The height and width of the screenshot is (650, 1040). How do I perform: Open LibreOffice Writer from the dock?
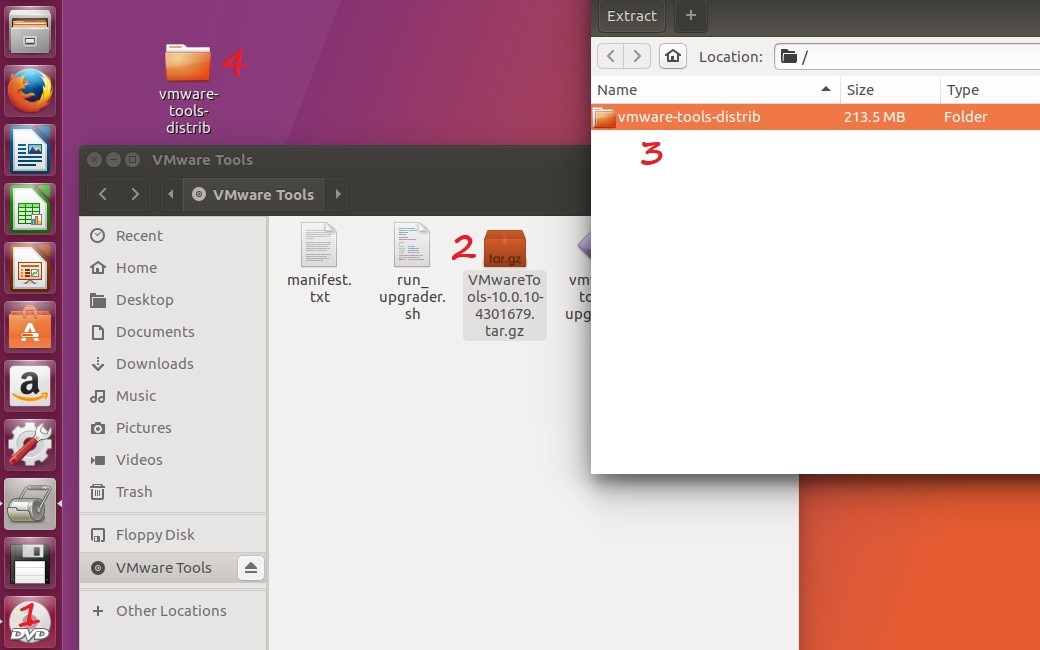(x=30, y=149)
